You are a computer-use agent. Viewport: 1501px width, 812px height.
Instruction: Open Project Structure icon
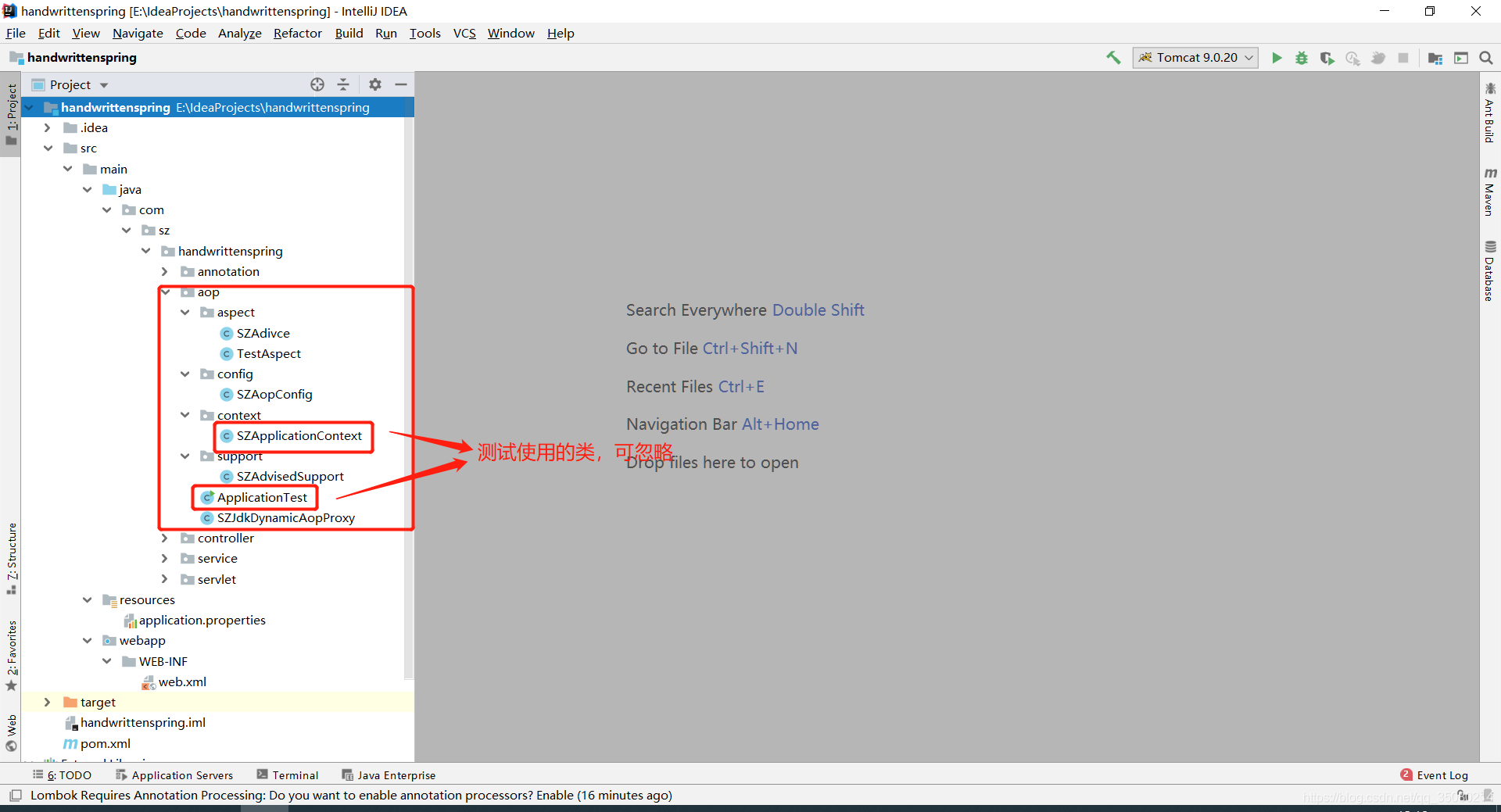point(1435,58)
